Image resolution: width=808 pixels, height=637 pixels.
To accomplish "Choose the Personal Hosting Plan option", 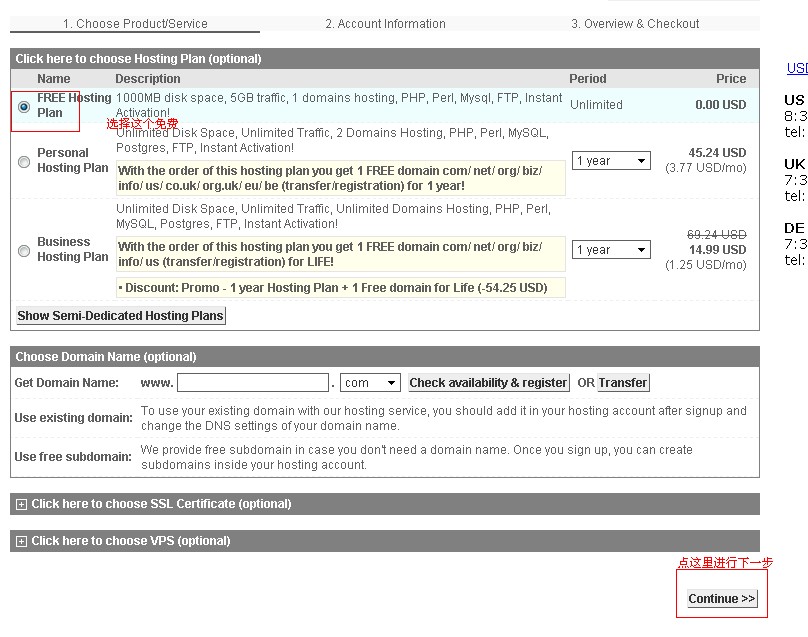I will tap(23, 160).
